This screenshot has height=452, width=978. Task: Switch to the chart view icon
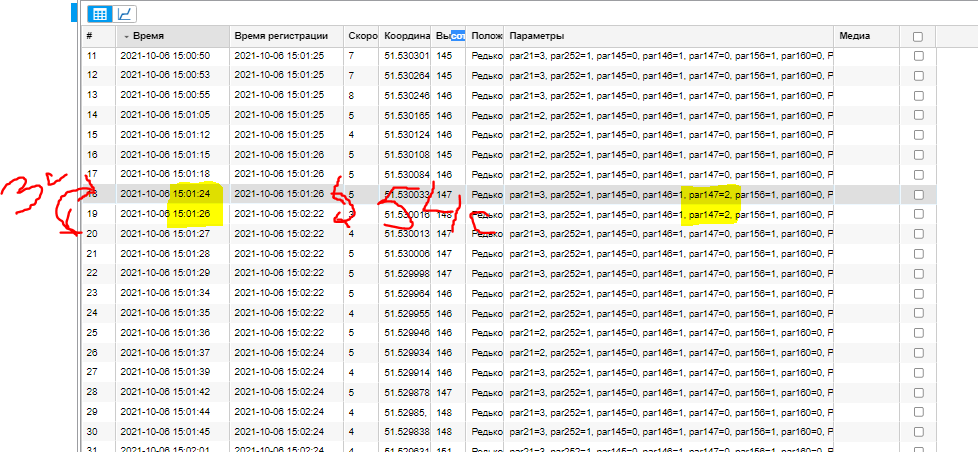(125, 14)
